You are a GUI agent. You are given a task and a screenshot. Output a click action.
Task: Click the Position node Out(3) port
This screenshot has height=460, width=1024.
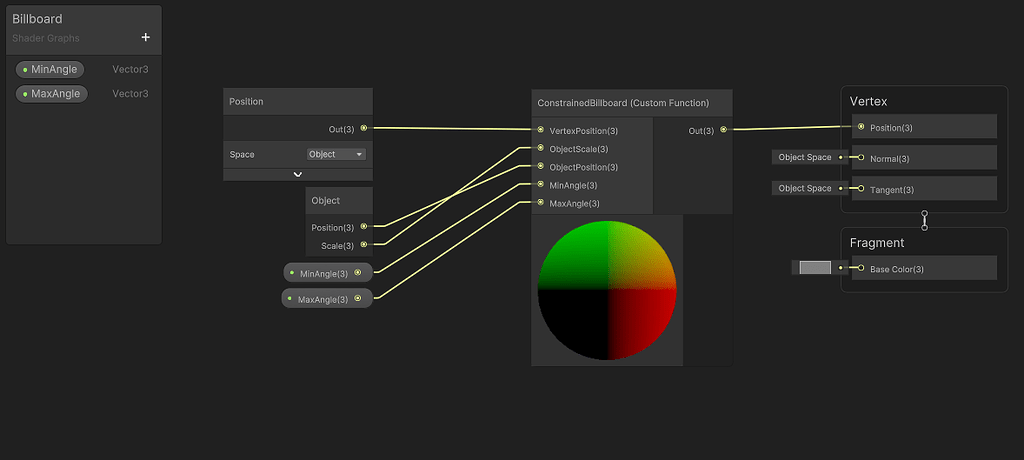[x=363, y=128]
